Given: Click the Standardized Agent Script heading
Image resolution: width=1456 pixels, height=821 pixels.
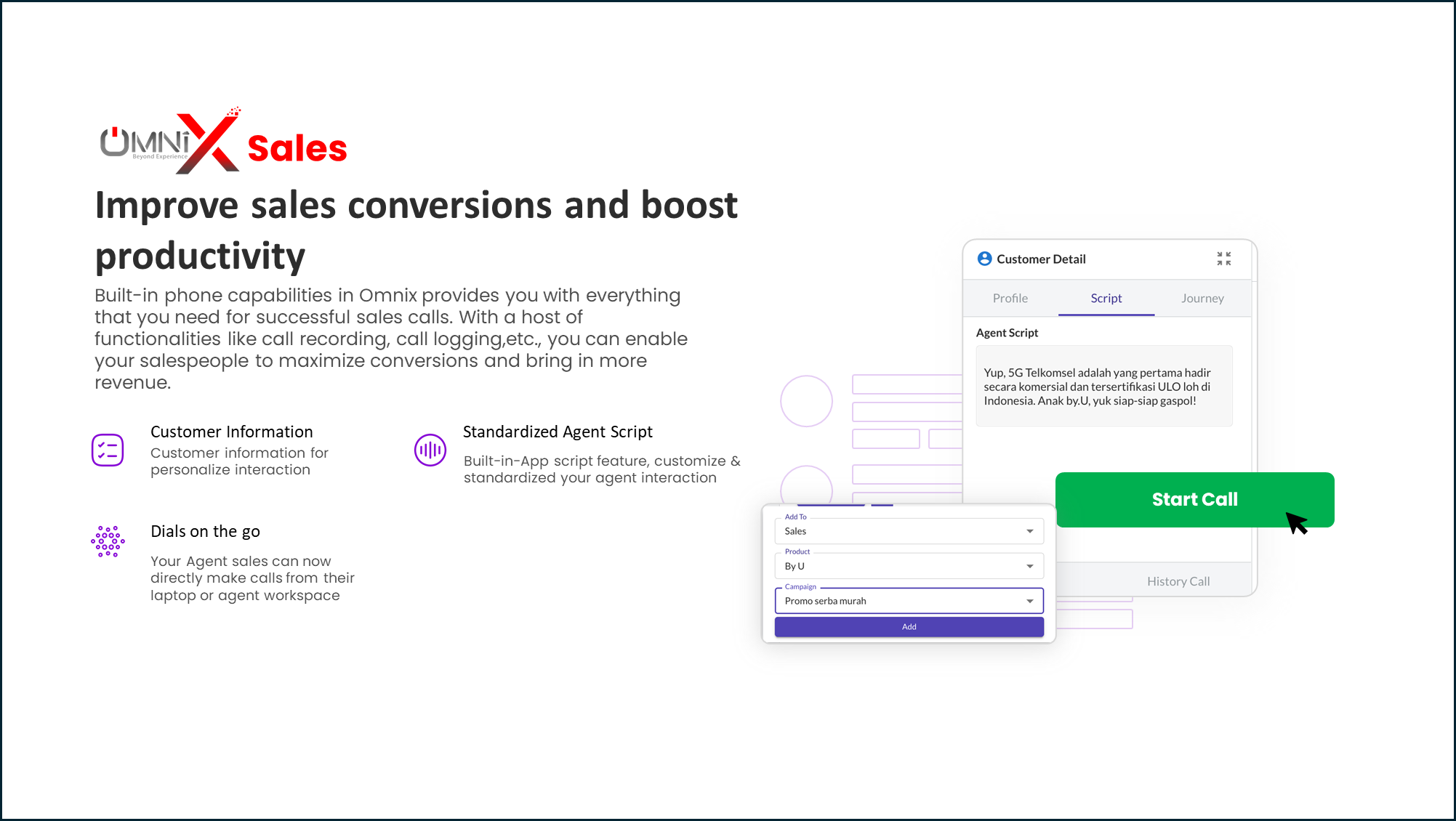Looking at the screenshot, I should pos(558,432).
